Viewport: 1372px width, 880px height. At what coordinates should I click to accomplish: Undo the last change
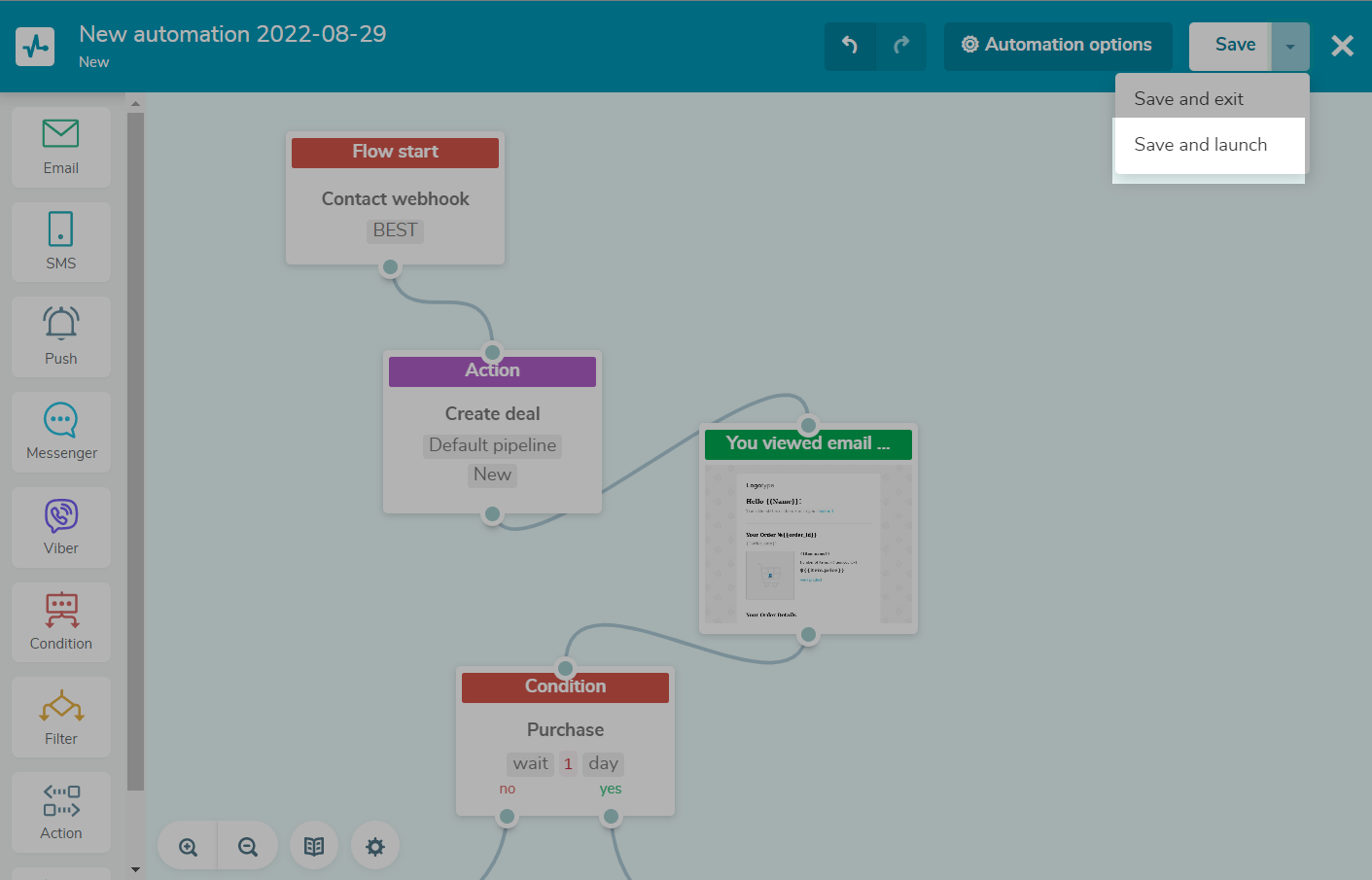click(x=850, y=46)
